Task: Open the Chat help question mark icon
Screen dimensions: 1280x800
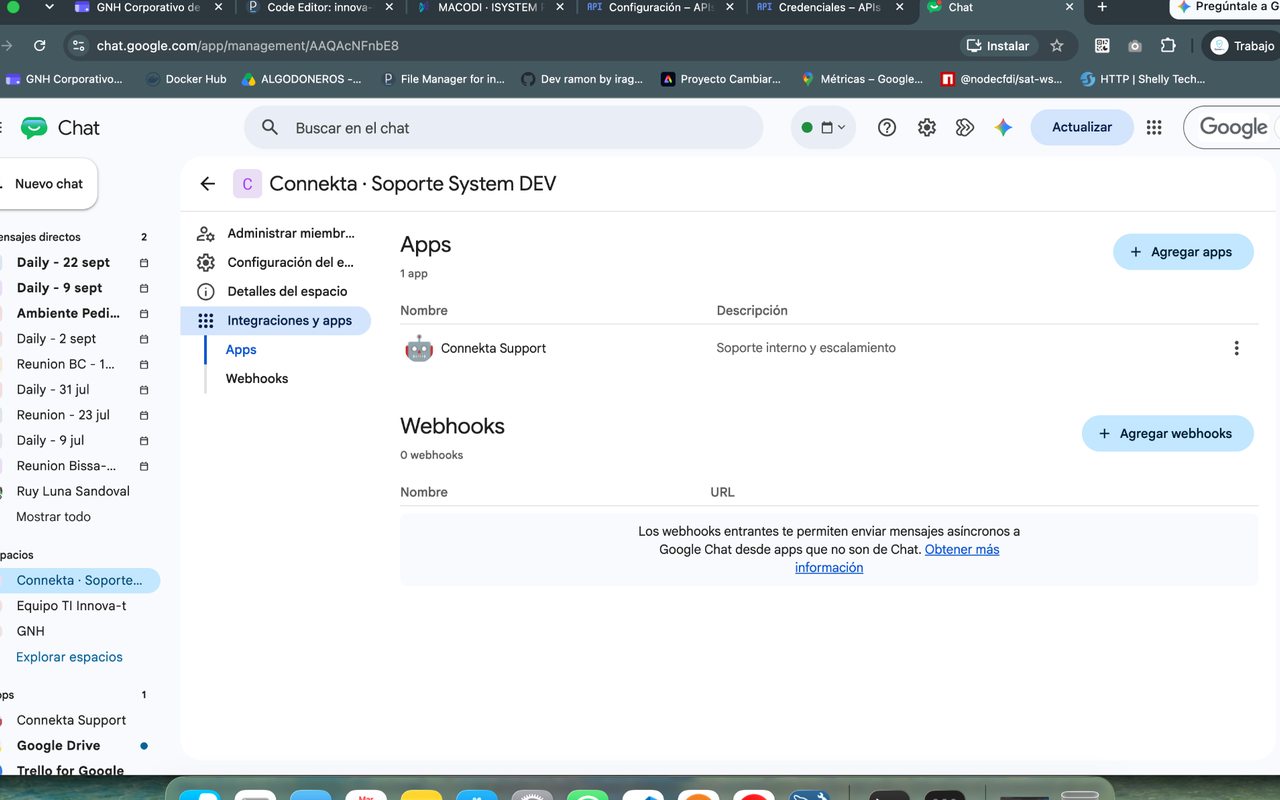Action: 886,128
